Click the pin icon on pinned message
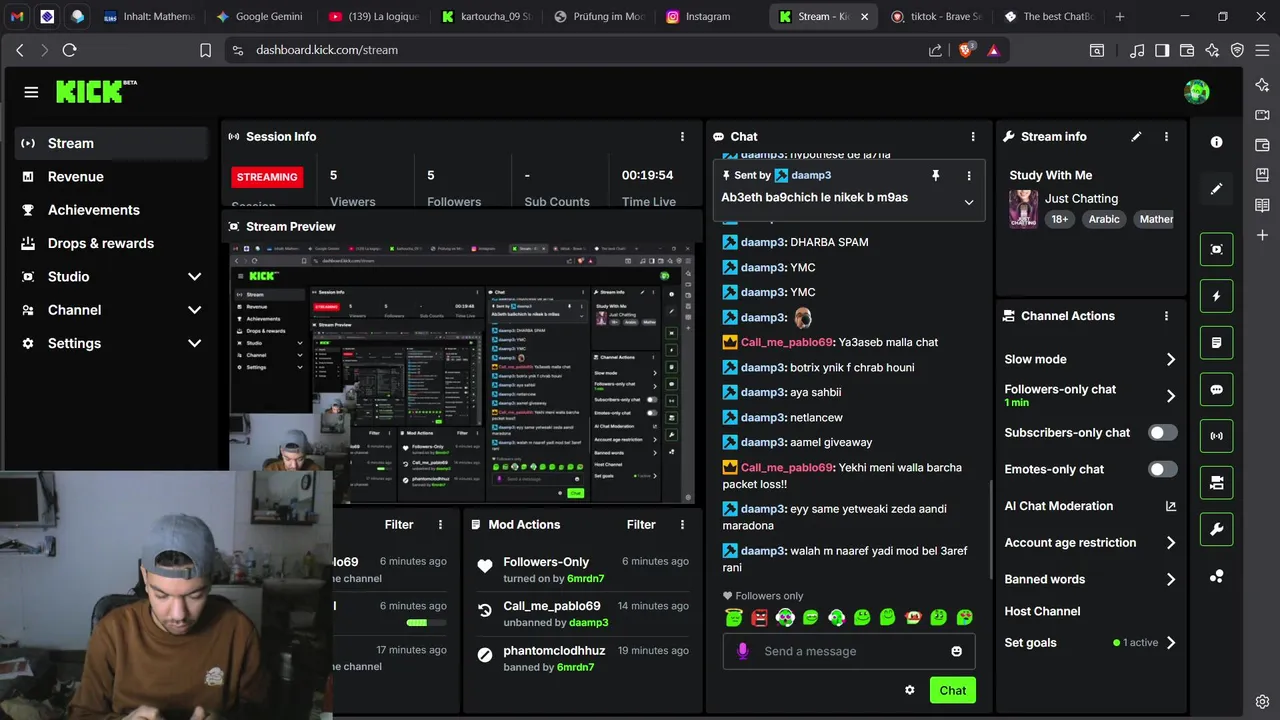This screenshot has height=720, width=1280. (x=936, y=176)
